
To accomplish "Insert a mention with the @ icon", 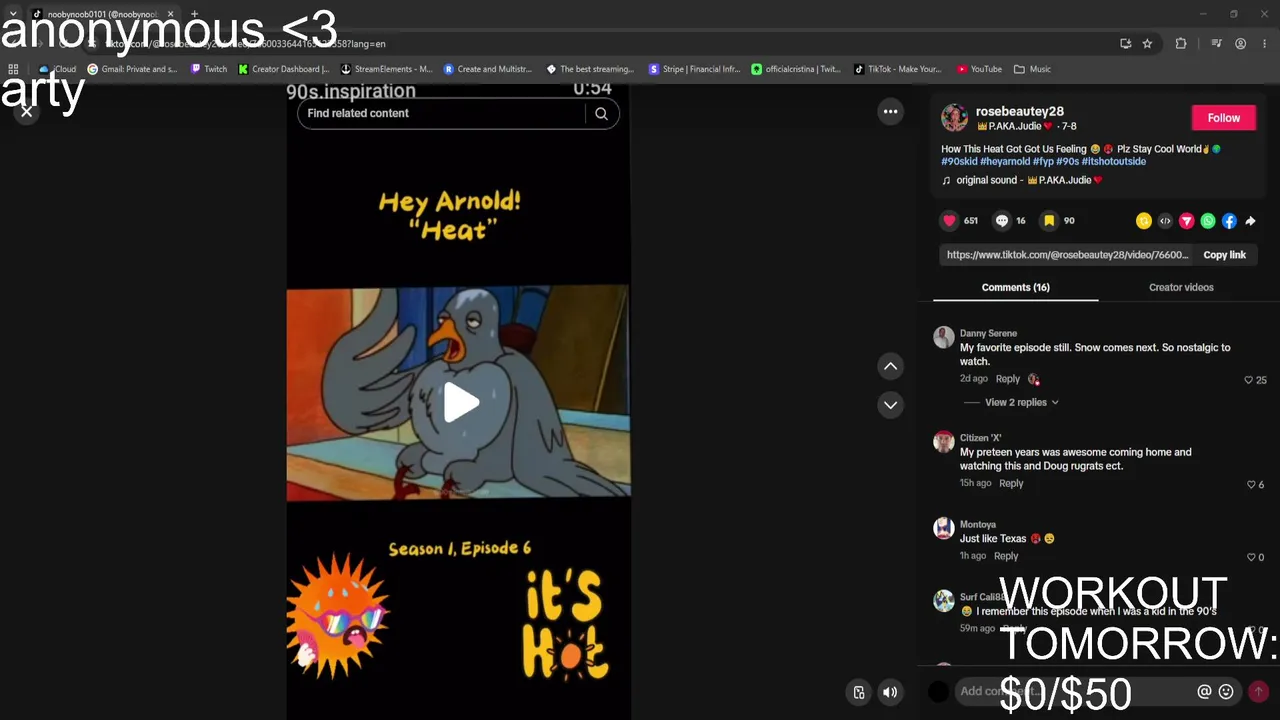I will click(x=1204, y=692).
